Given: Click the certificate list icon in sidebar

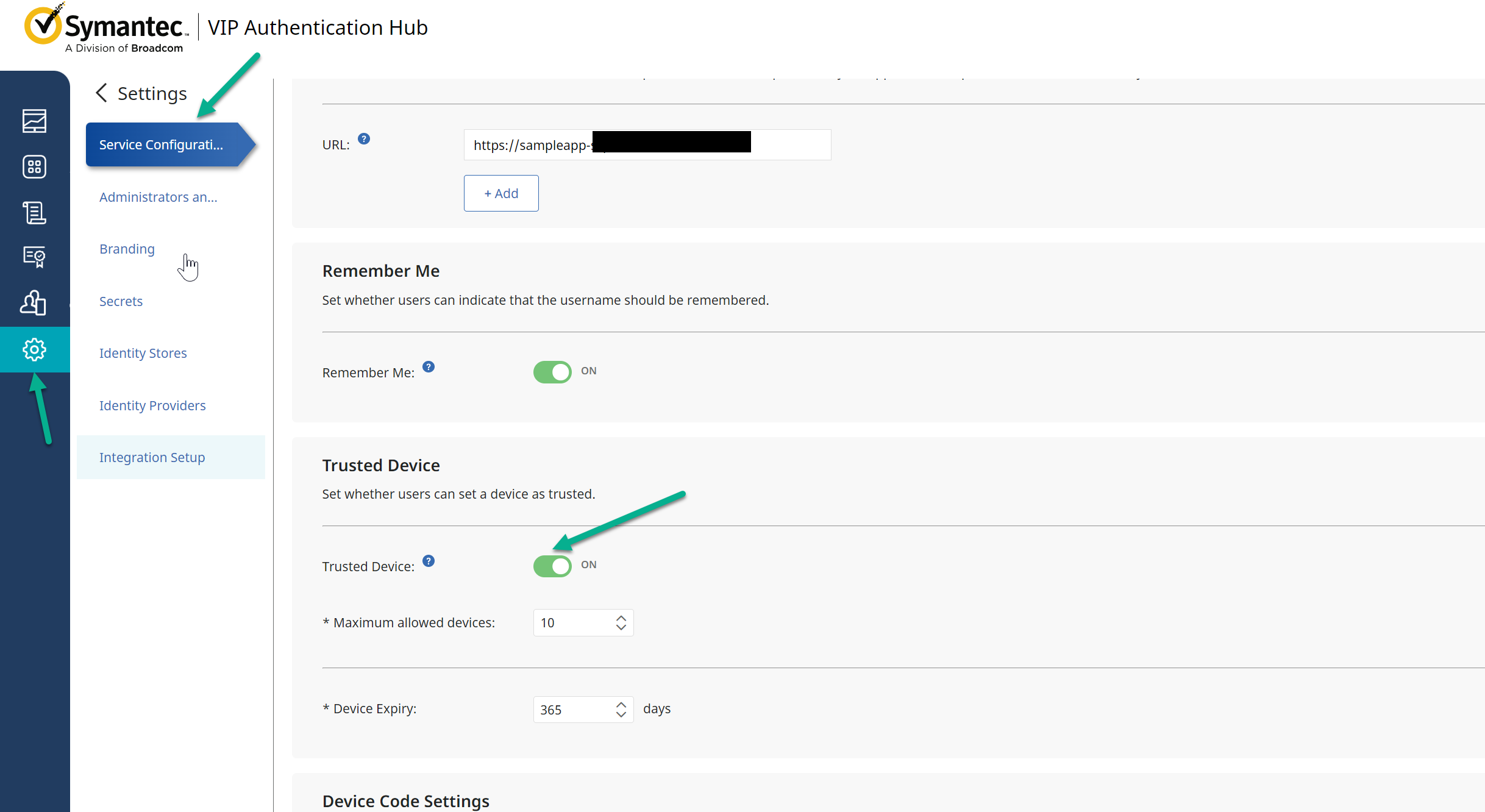Looking at the screenshot, I should pos(34,257).
